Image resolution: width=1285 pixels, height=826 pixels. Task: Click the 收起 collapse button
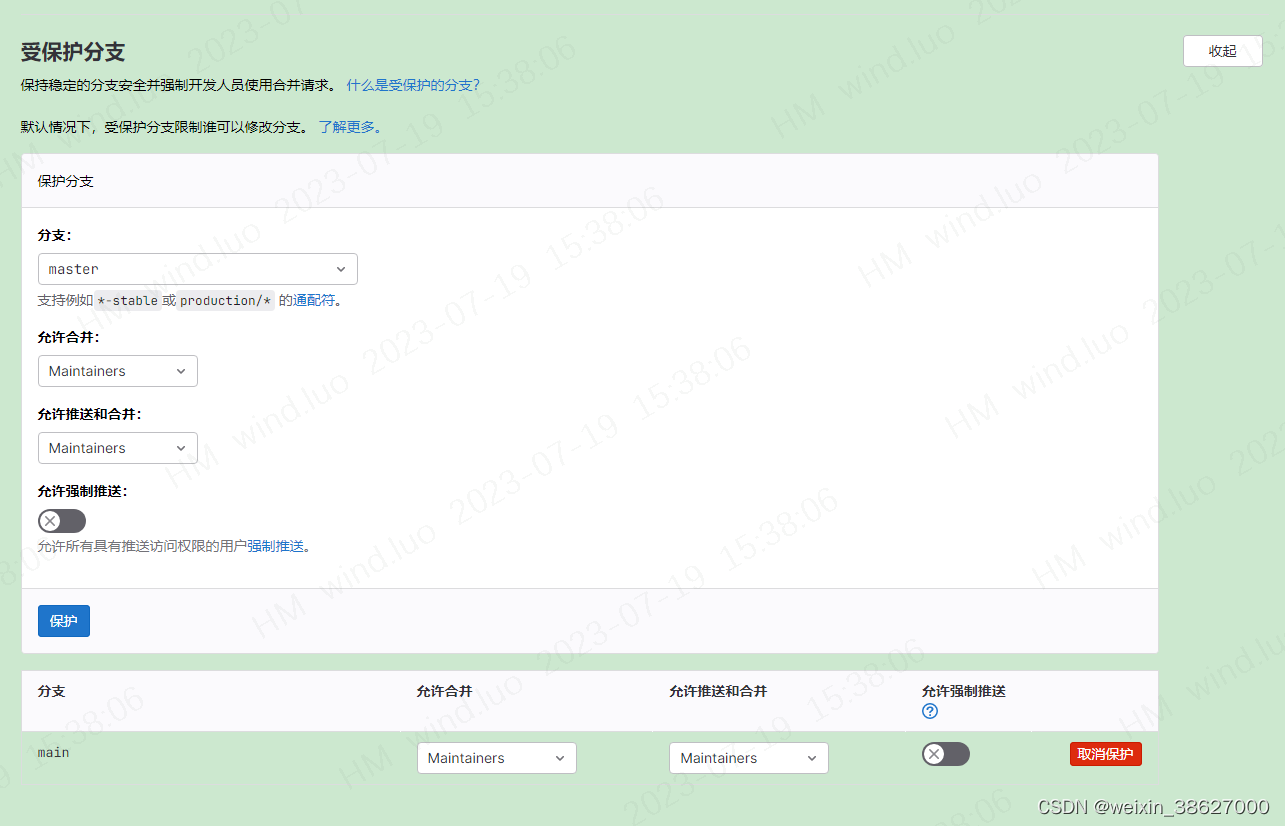[1223, 51]
